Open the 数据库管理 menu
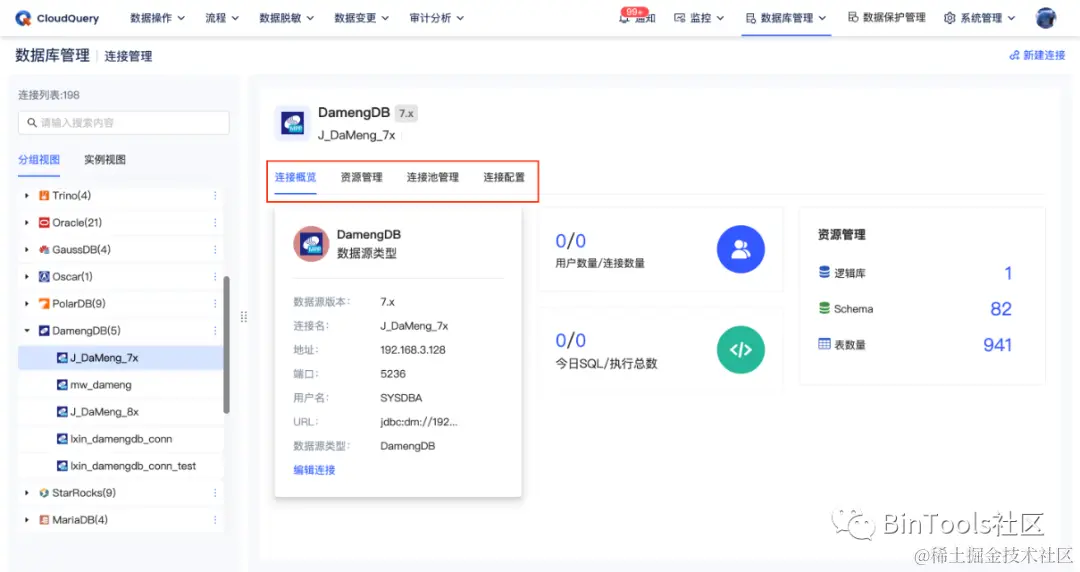This screenshot has height=572, width=1080. [786, 18]
